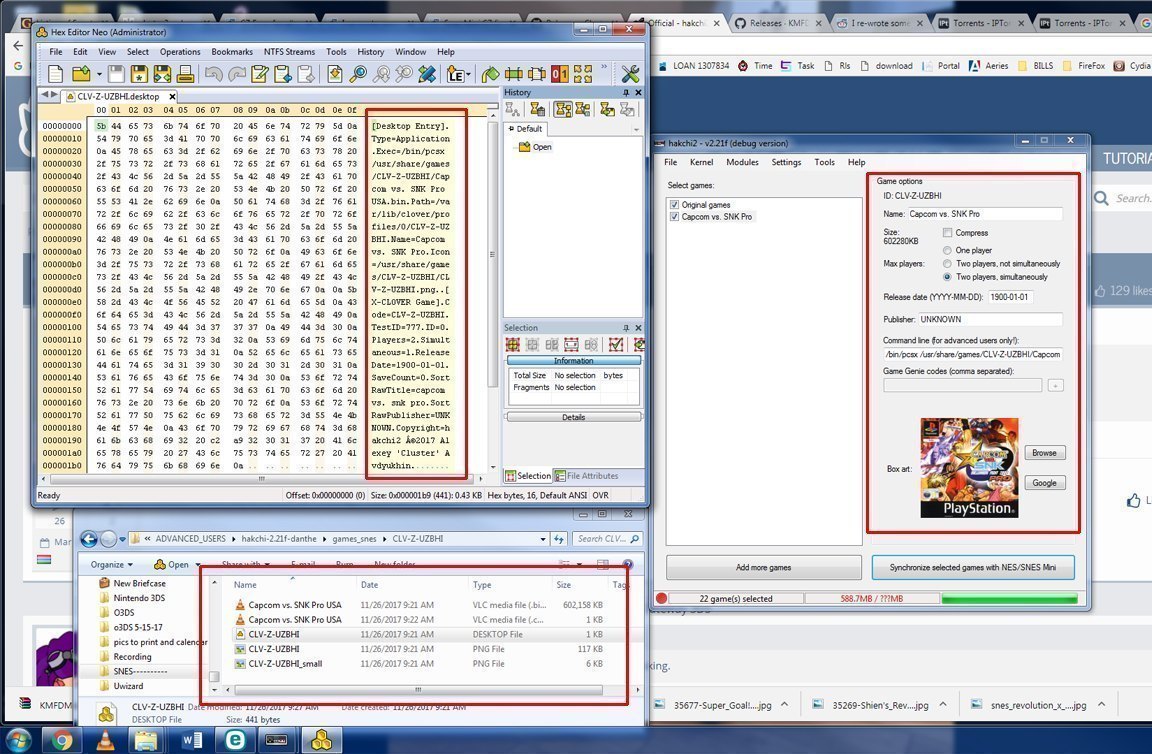Click Chrome icon on taskbar
Screen dimensions: 1152x754
point(62,740)
